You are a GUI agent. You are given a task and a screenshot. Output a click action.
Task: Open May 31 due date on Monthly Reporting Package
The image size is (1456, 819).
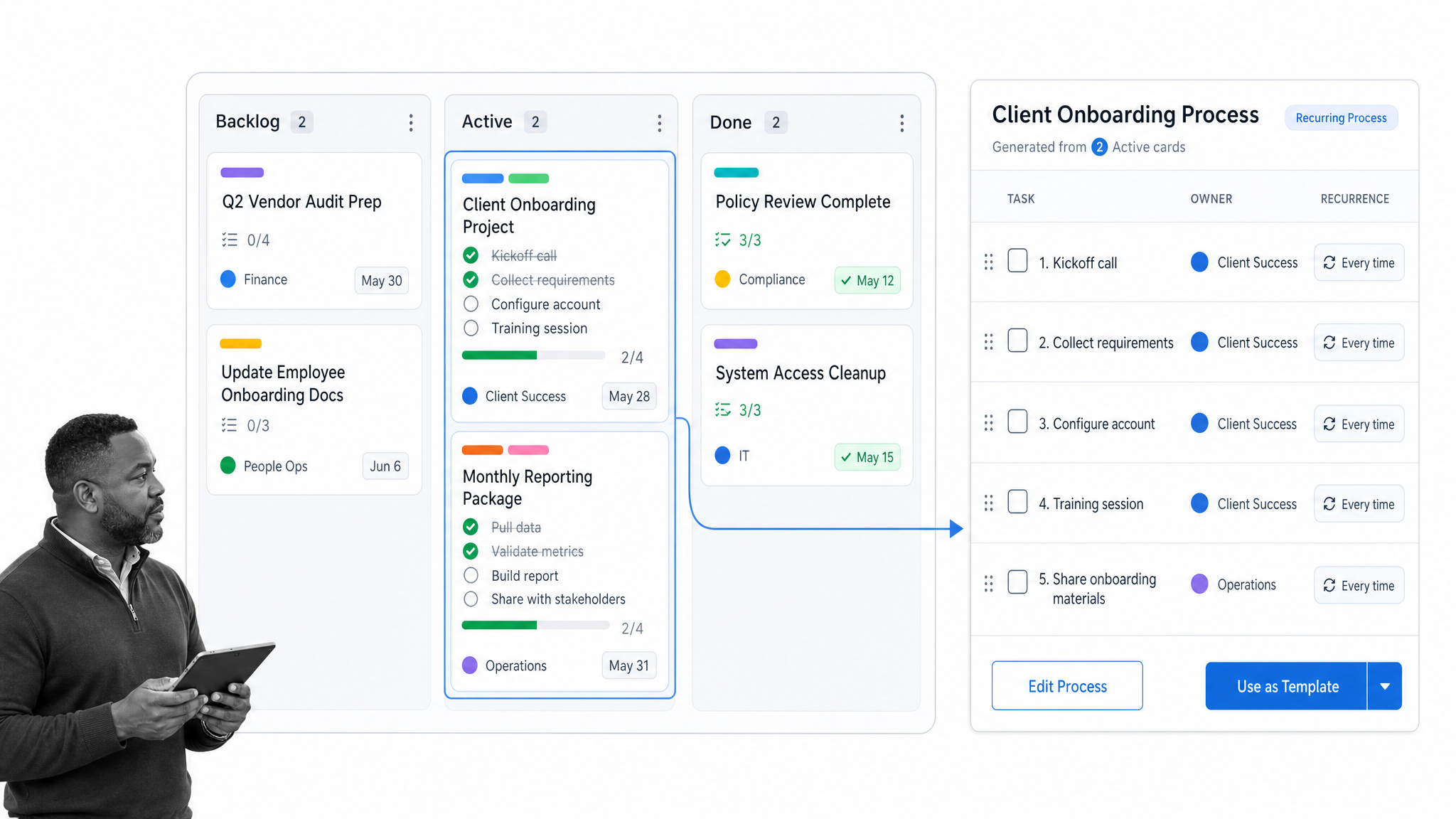tap(629, 666)
